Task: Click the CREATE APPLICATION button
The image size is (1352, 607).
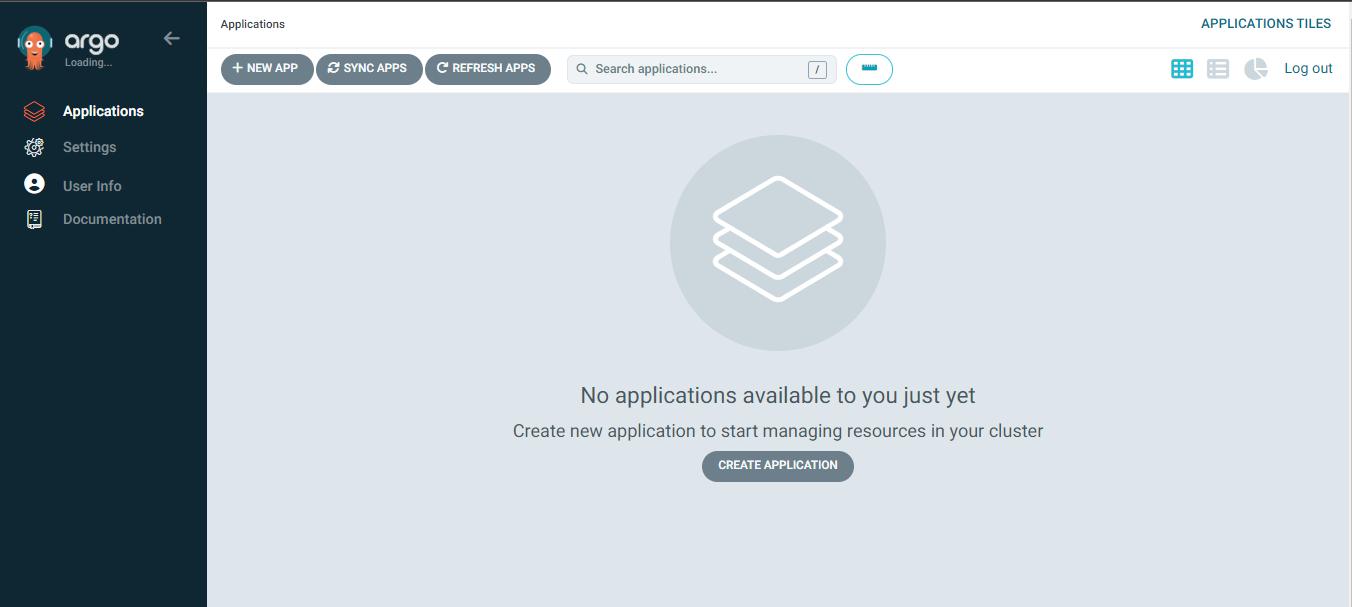Action: (x=778, y=466)
